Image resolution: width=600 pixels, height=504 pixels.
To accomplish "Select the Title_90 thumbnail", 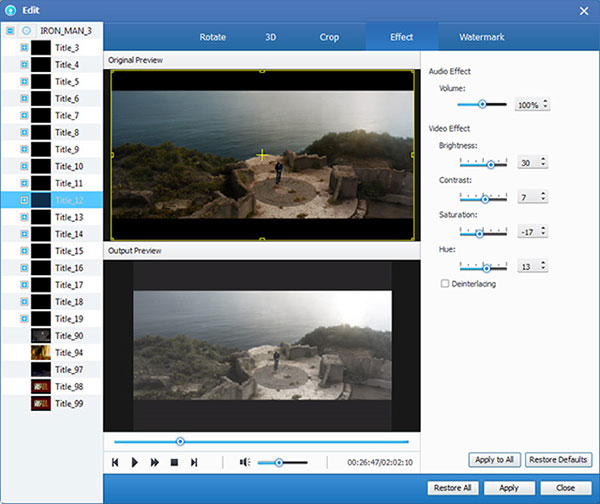I will [41, 336].
